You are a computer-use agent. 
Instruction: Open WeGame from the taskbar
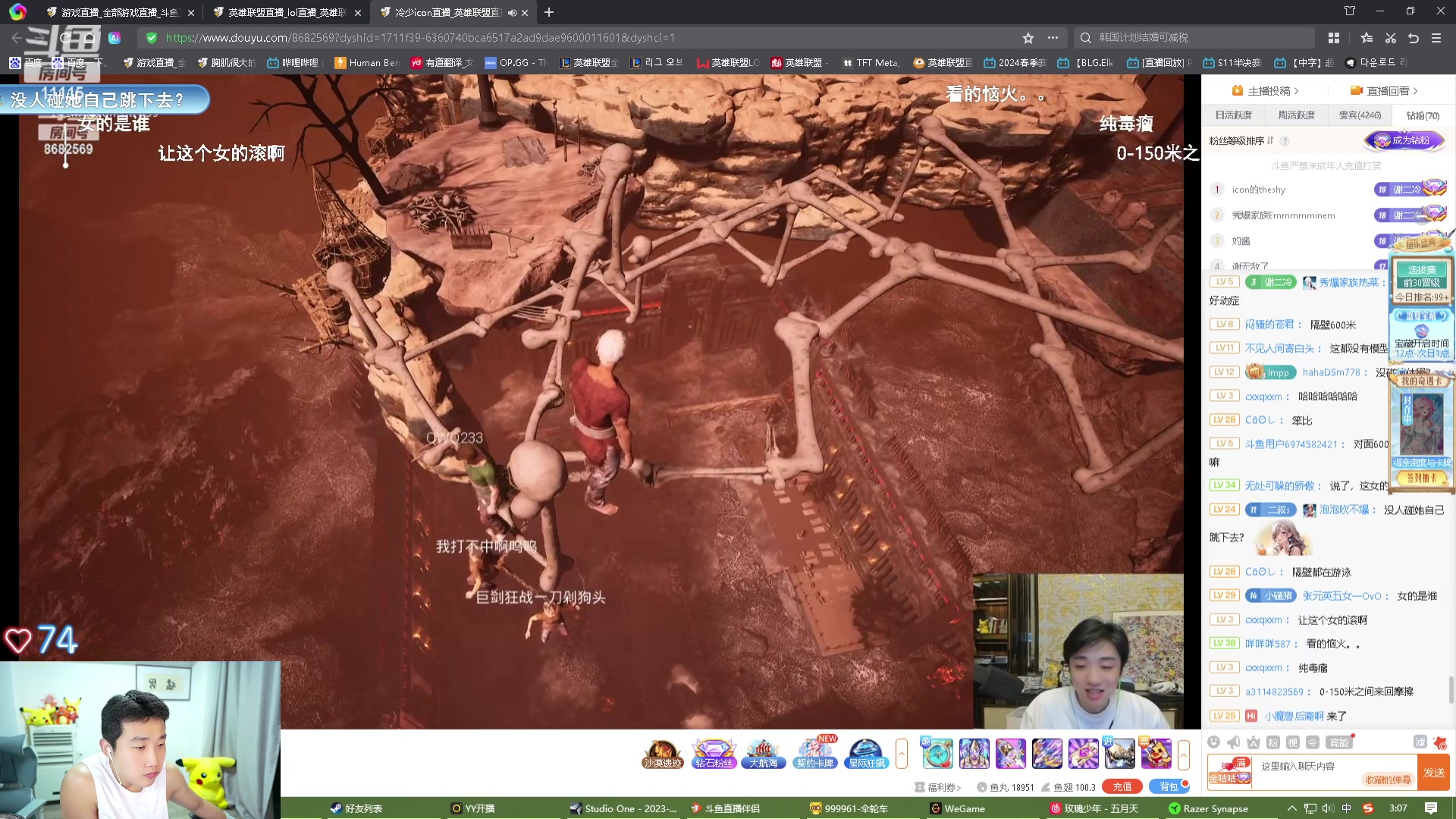pyautogui.click(x=958, y=808)
